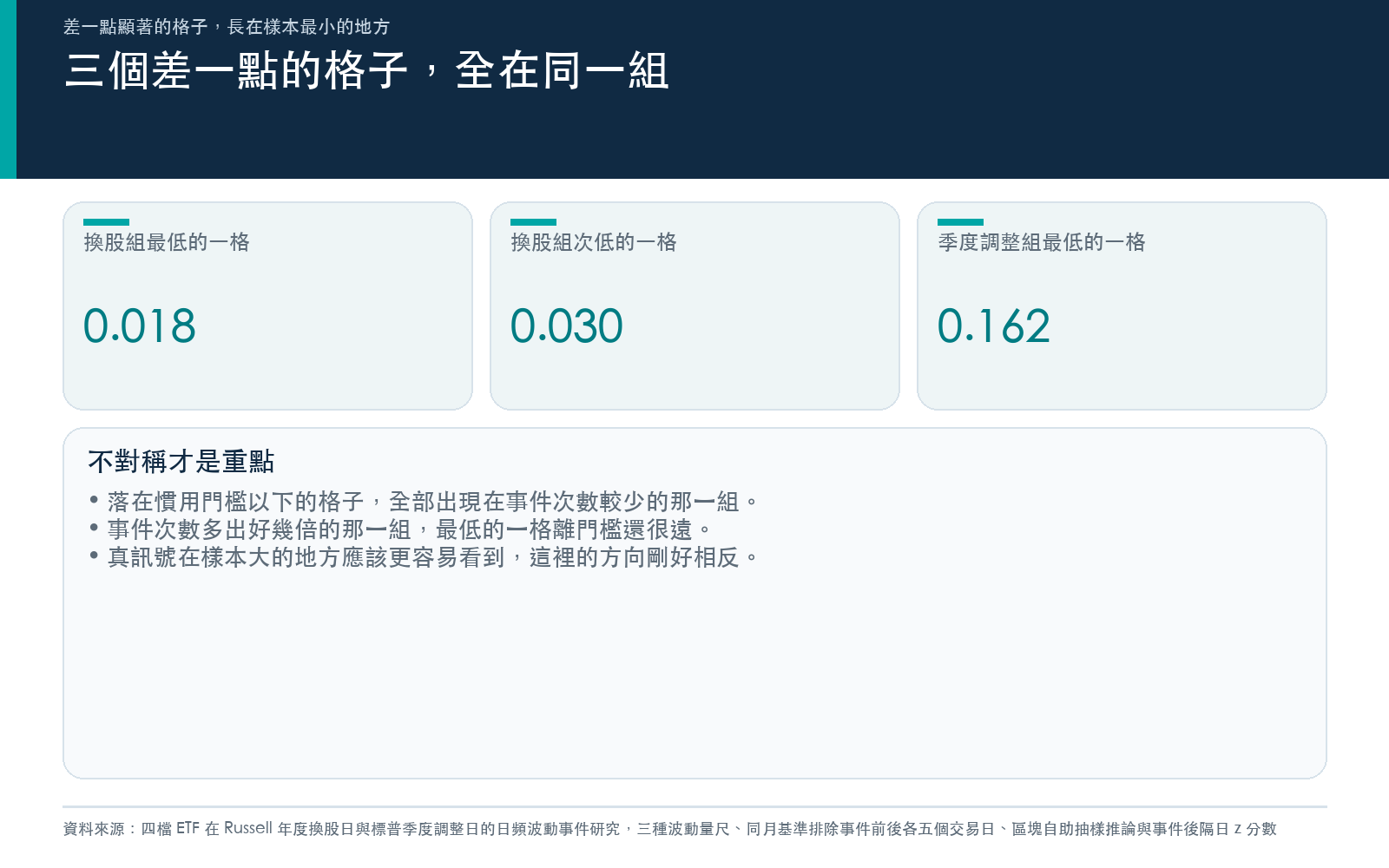The height and width of the screenshot is (868, 1389).
Task: Select the bullet starting 事件次數多出好幾倍
Action: [x=400, y=529]
